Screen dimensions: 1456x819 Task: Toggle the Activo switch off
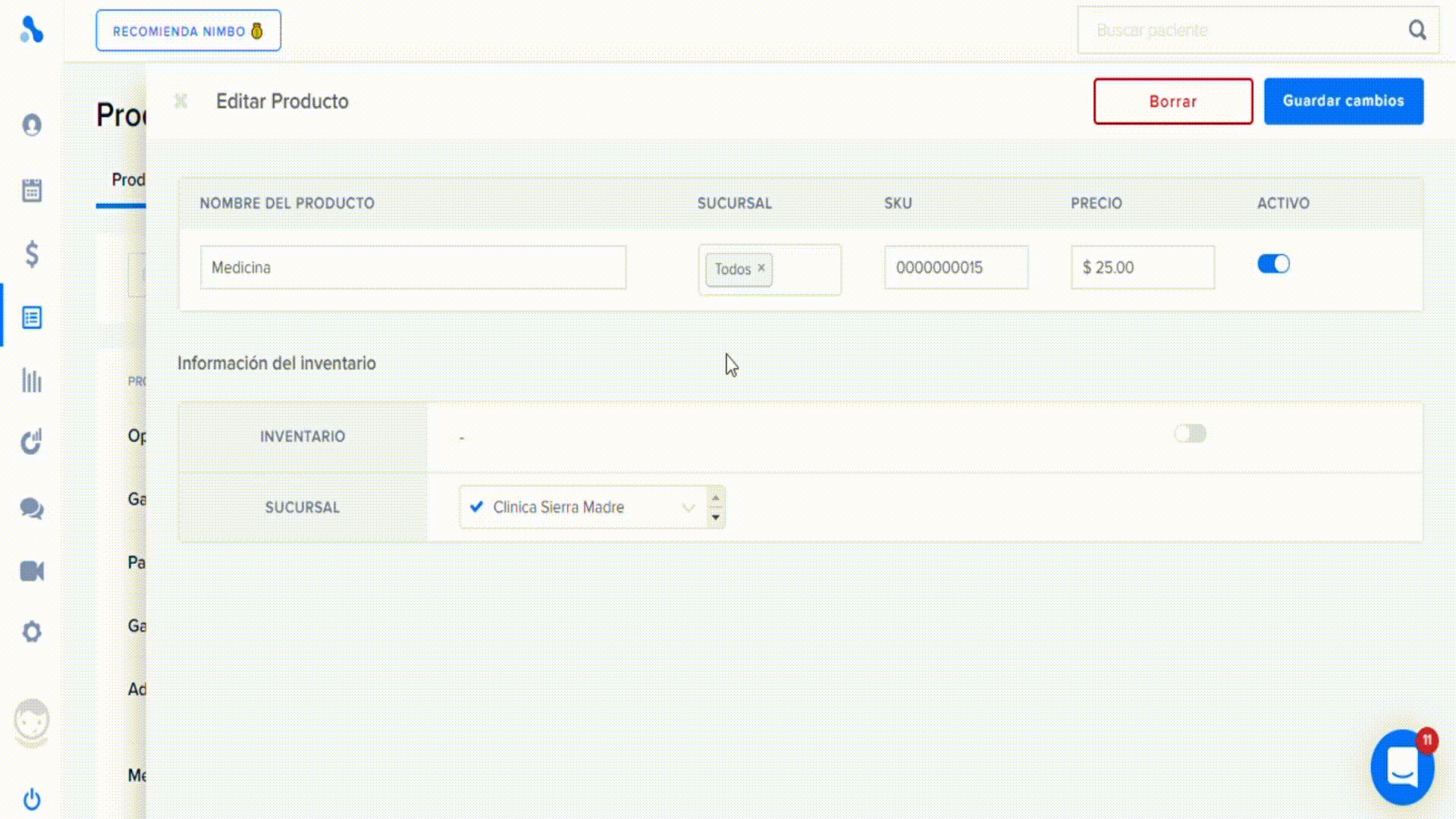1273,264
